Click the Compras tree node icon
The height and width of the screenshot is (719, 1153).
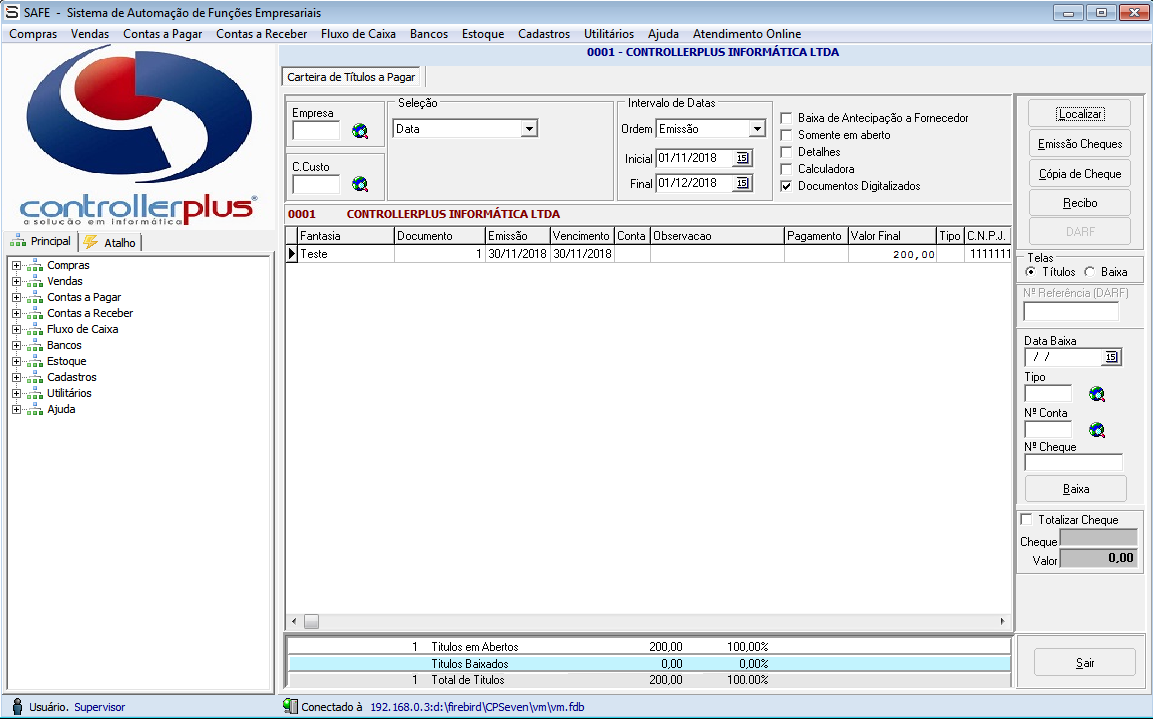pos(35,265)
